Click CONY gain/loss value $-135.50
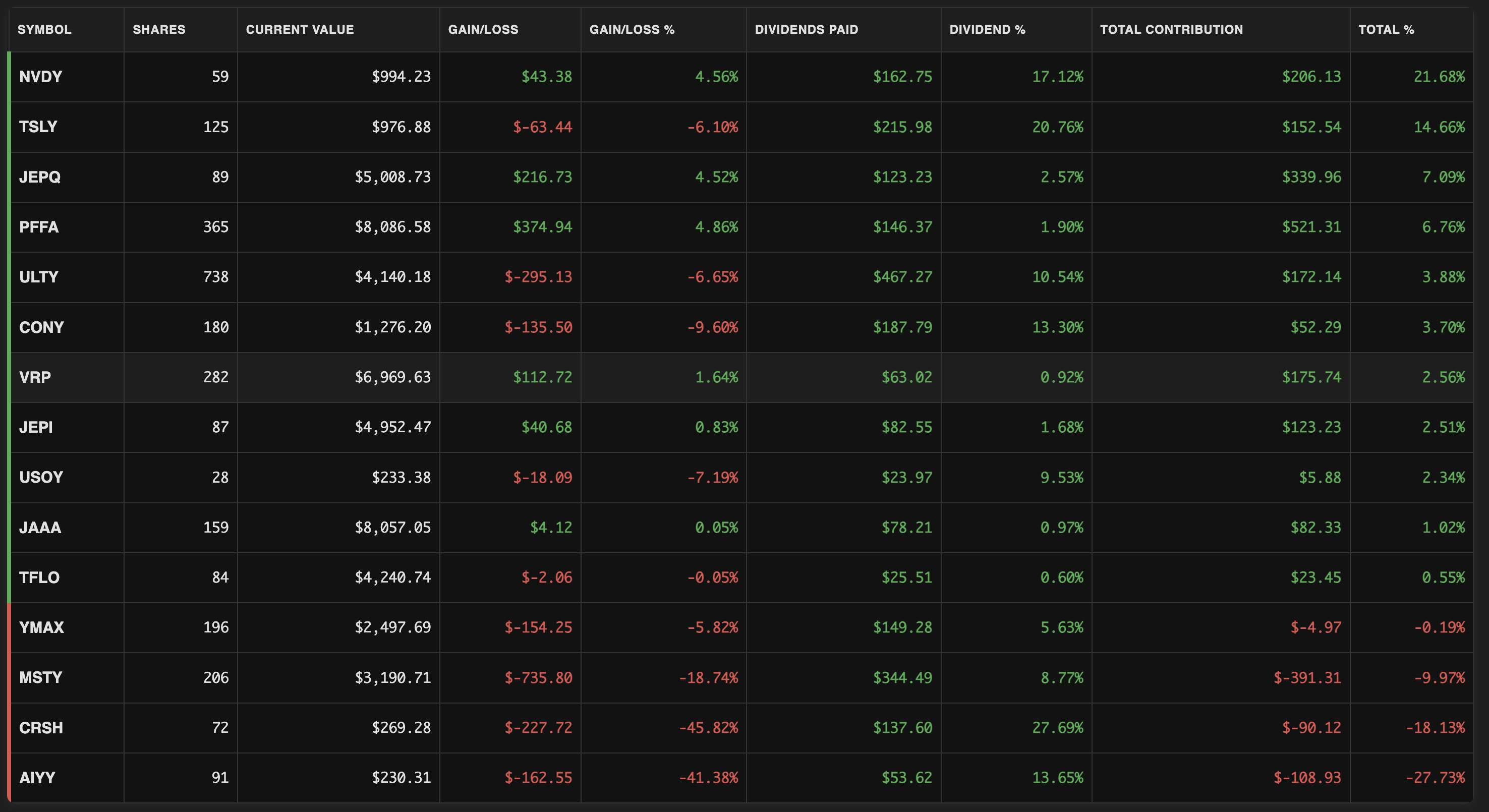This screenshot has height=812, width=1489. pos(538,327)
